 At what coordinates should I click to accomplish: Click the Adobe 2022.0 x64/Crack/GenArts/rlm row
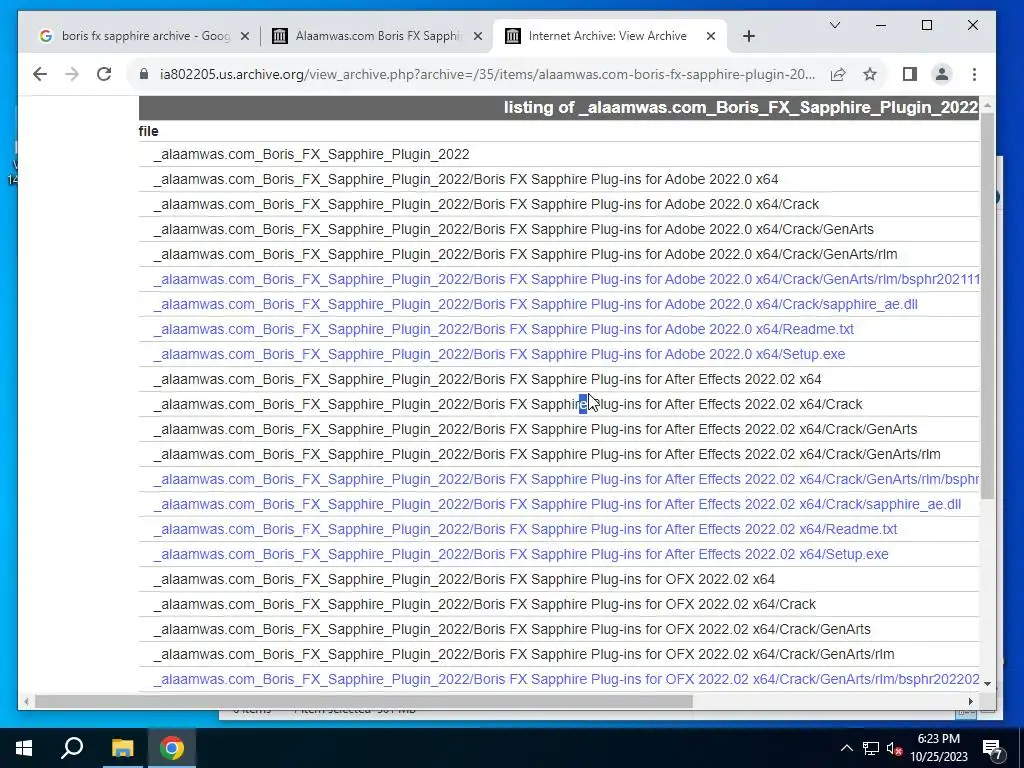tap(559, 254)
